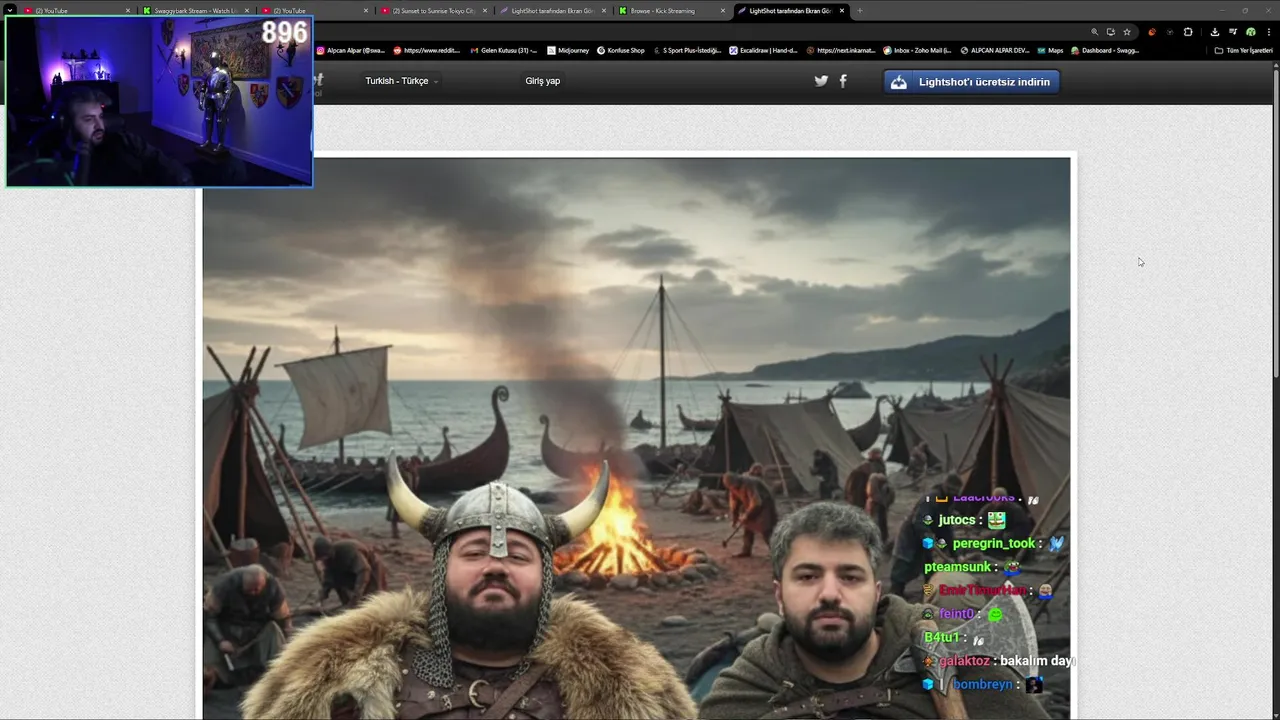Image resolution: width=1280 pixels, height=720 pixels.
Task: Click chat username 'pteamsunk'
Action: click(958, 567)
